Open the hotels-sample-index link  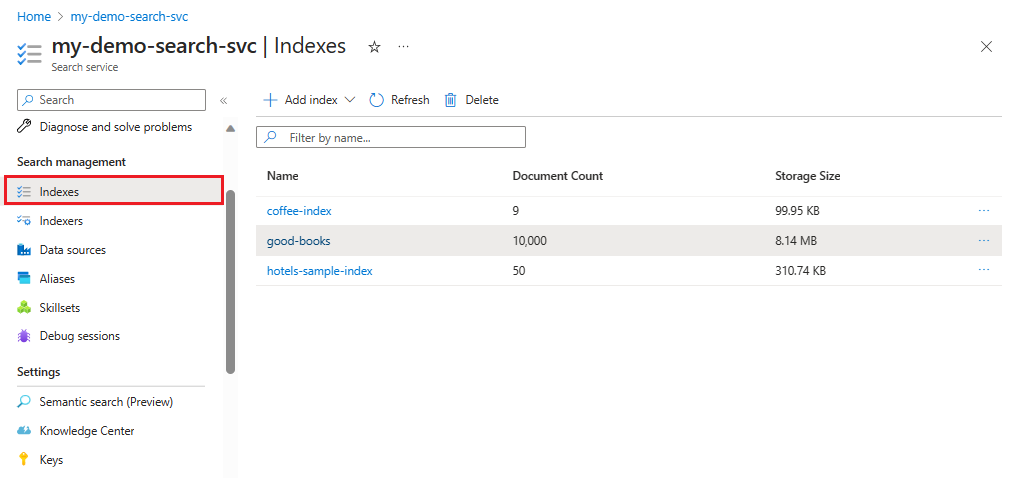point(319,271)
